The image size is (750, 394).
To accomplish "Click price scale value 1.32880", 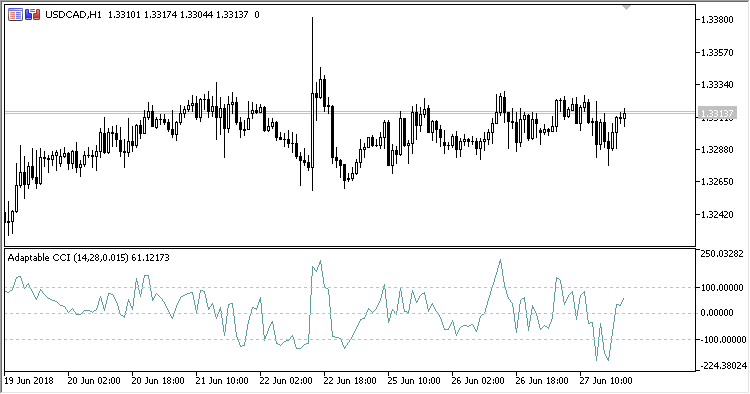I will [717, 150].
